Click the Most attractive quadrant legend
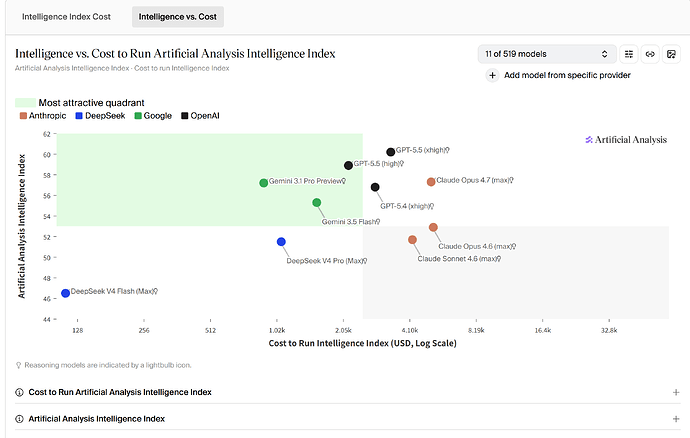This screenshot has width=690, height=438. (80, 103)
